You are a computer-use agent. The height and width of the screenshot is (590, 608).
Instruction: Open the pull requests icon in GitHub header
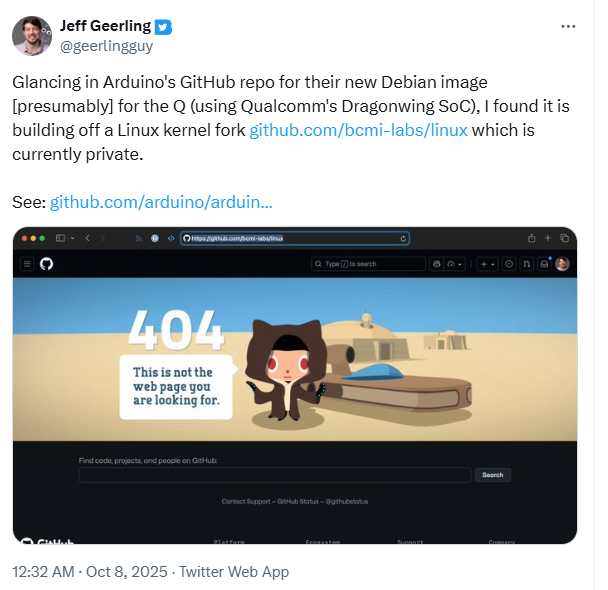coord(527,264)
